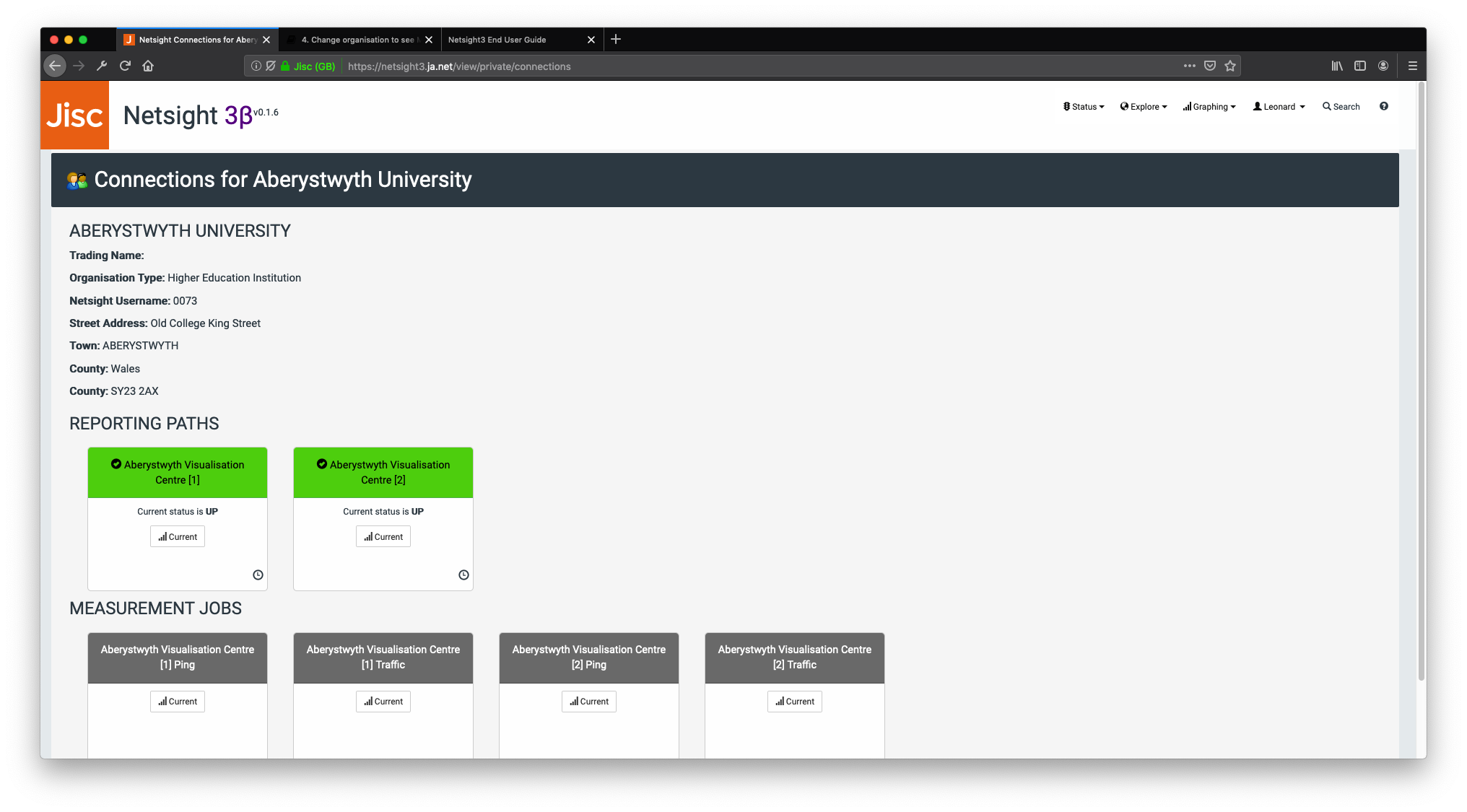
Task: Expand the Status dropdown menu
Action: point(1084,107)
